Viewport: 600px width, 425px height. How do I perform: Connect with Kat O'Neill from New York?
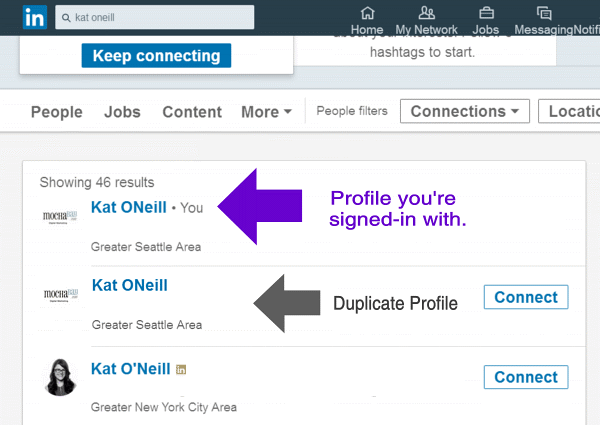pos(525,377)
